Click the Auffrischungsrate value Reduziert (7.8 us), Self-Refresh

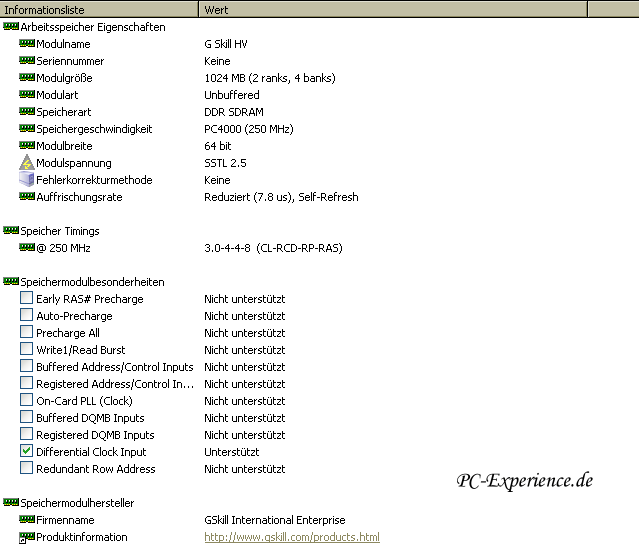(x=281, y=197)
